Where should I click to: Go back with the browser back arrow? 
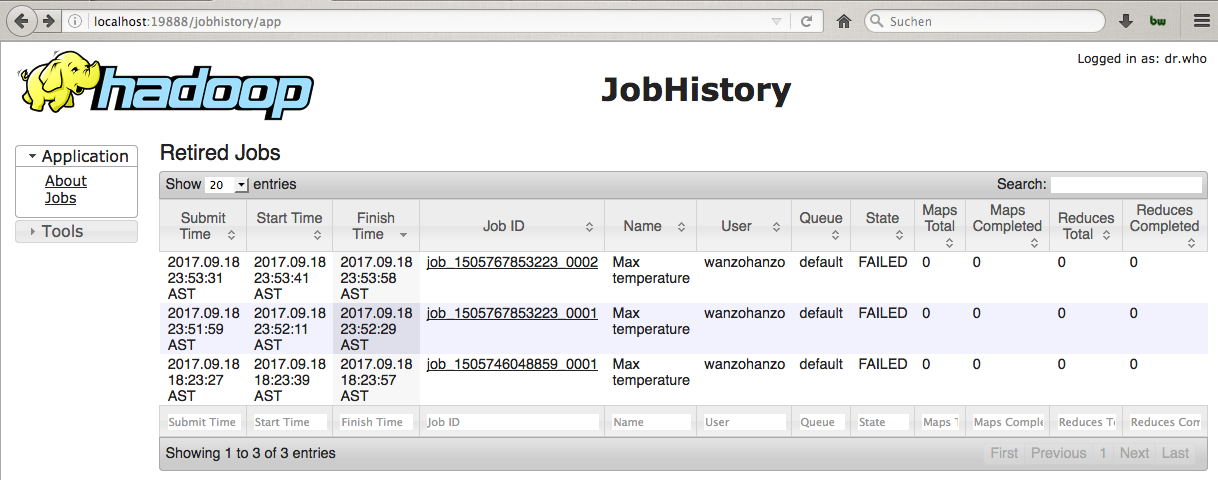tap(22, 20)
